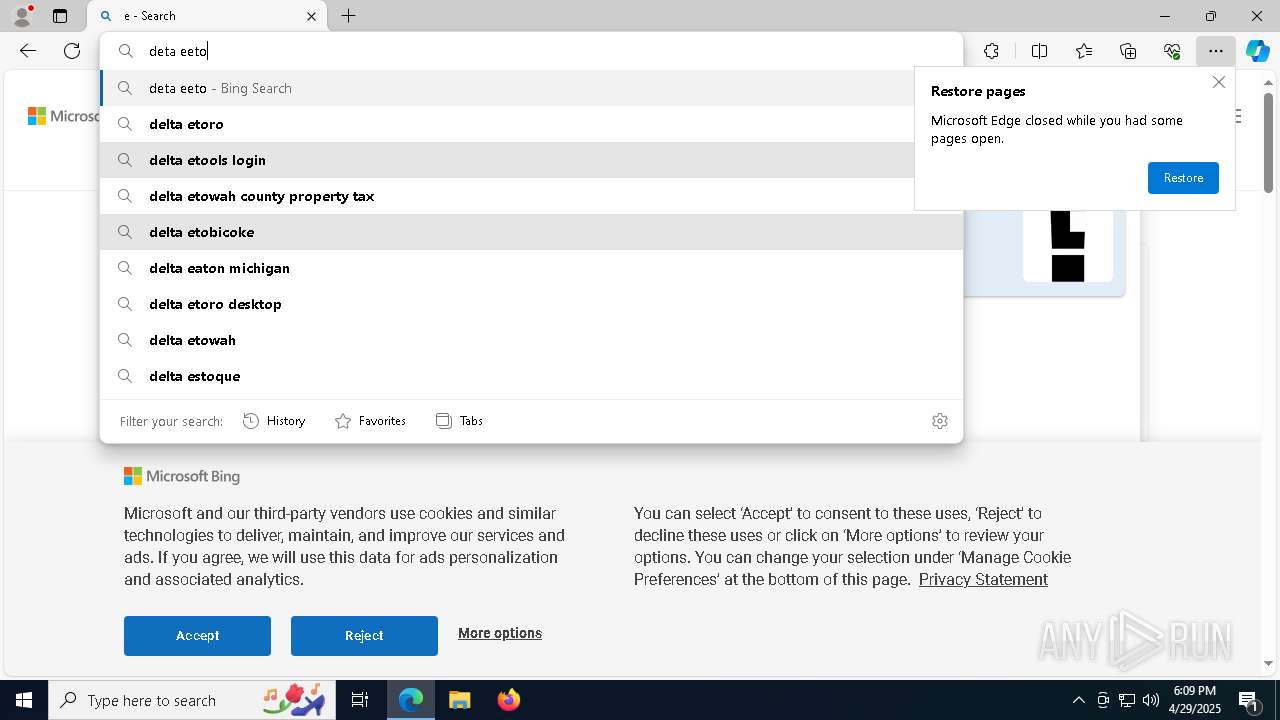
Task: Open the Windows Start menu
Action: tap(24, 700)
